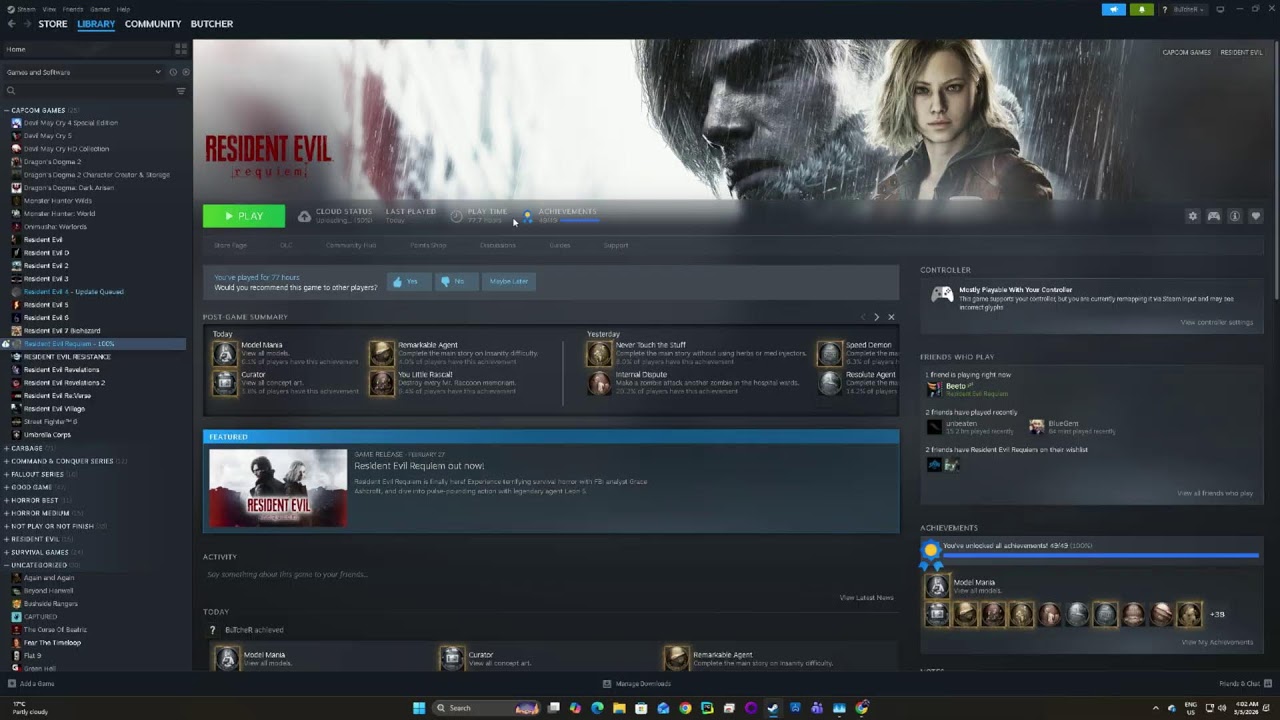Open controller layout icon beside settings gear

1214,216
